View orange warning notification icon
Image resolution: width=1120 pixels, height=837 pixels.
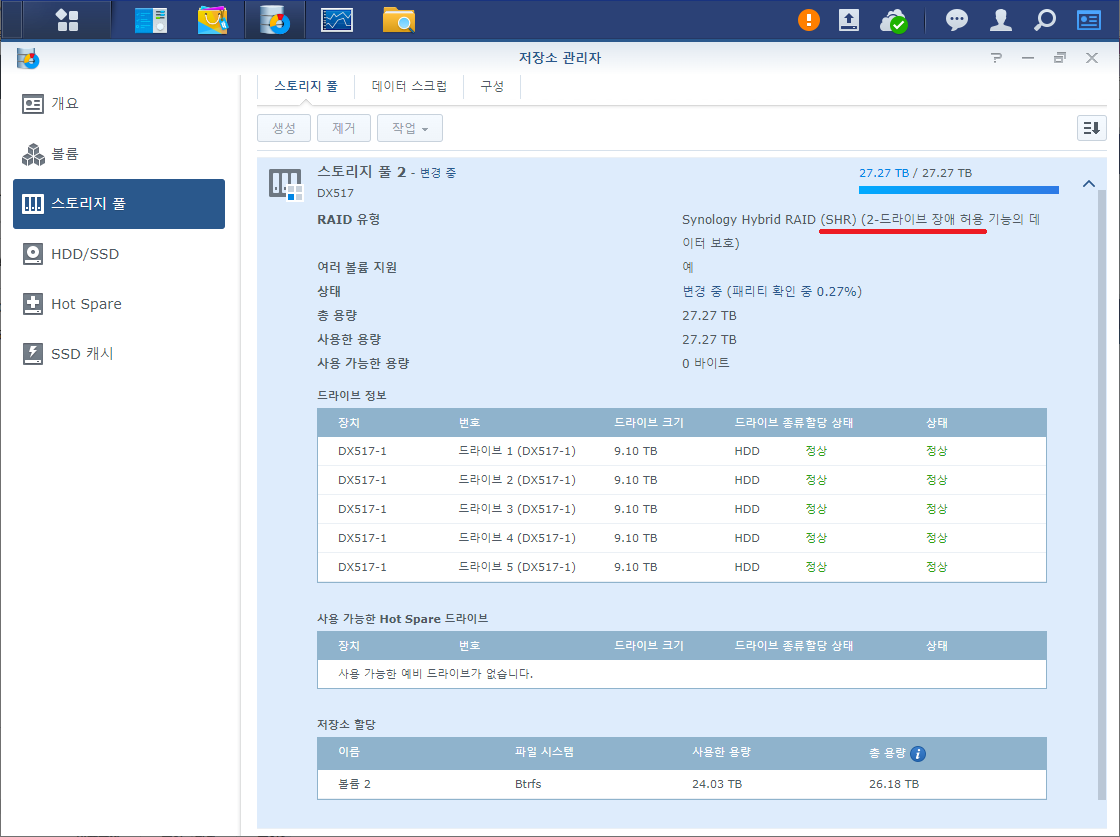pos(809,20)
